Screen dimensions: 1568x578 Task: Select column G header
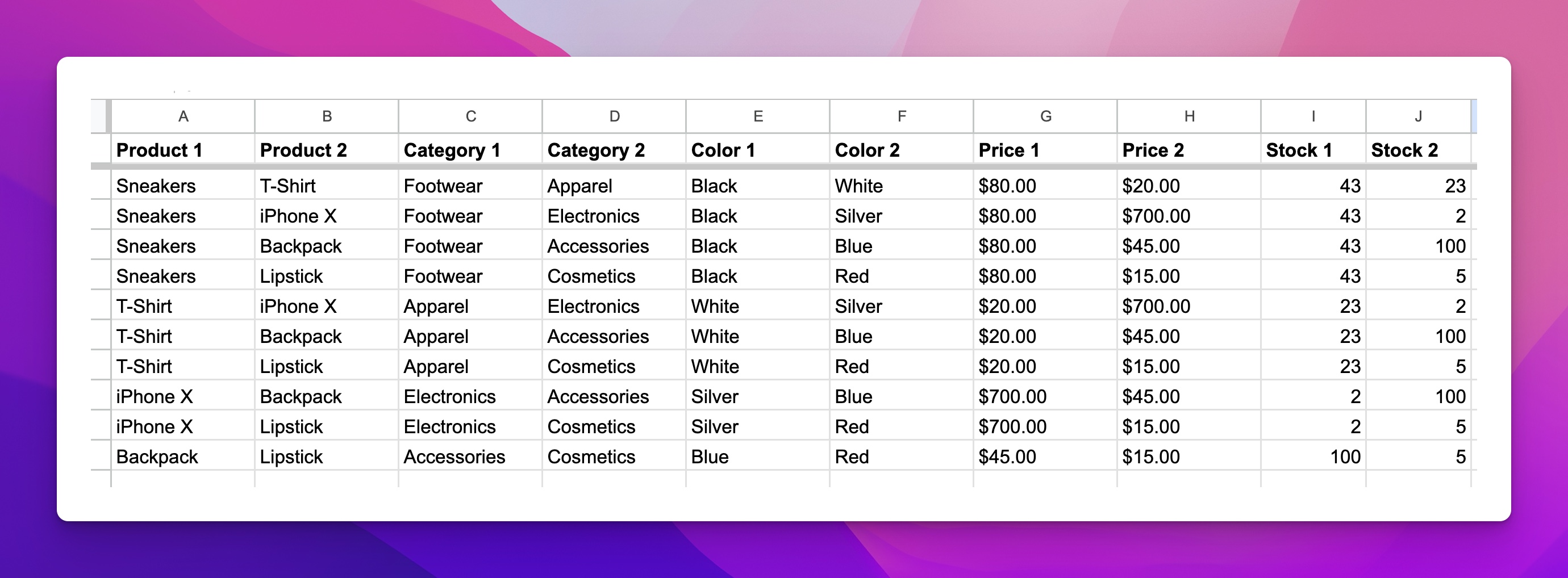(1045, 116)
